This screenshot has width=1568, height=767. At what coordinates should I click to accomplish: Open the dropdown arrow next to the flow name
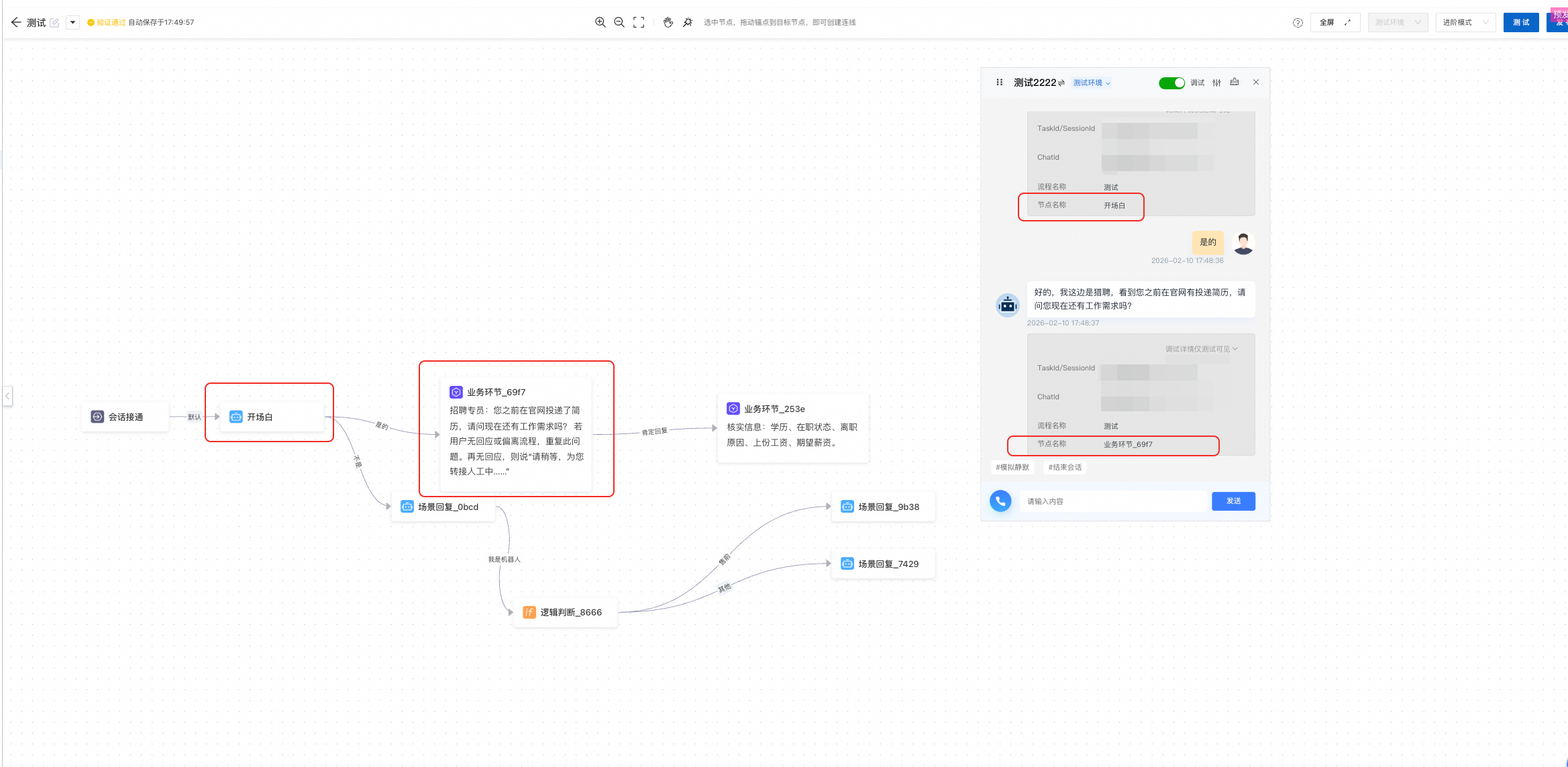(72, 22)
